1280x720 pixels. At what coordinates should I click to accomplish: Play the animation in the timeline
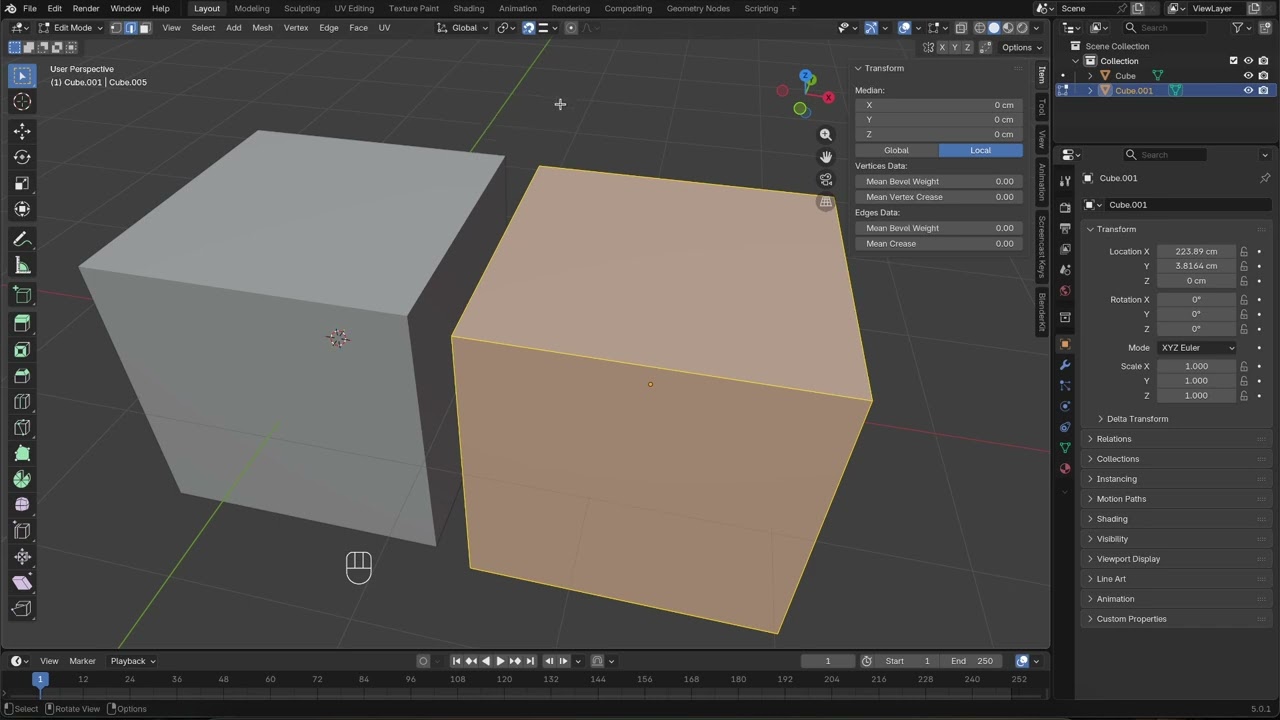coord(500,661)
